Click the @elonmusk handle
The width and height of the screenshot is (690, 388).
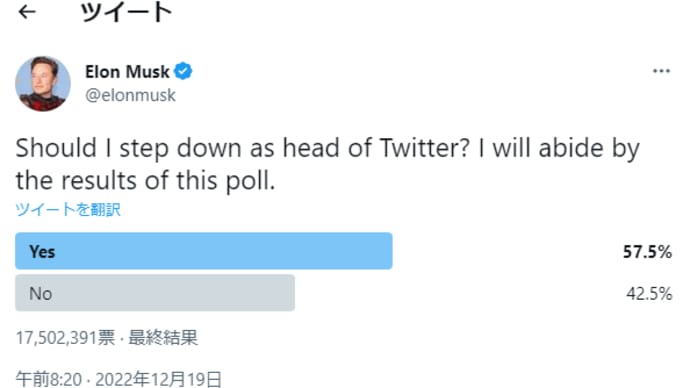pos(130,95)
